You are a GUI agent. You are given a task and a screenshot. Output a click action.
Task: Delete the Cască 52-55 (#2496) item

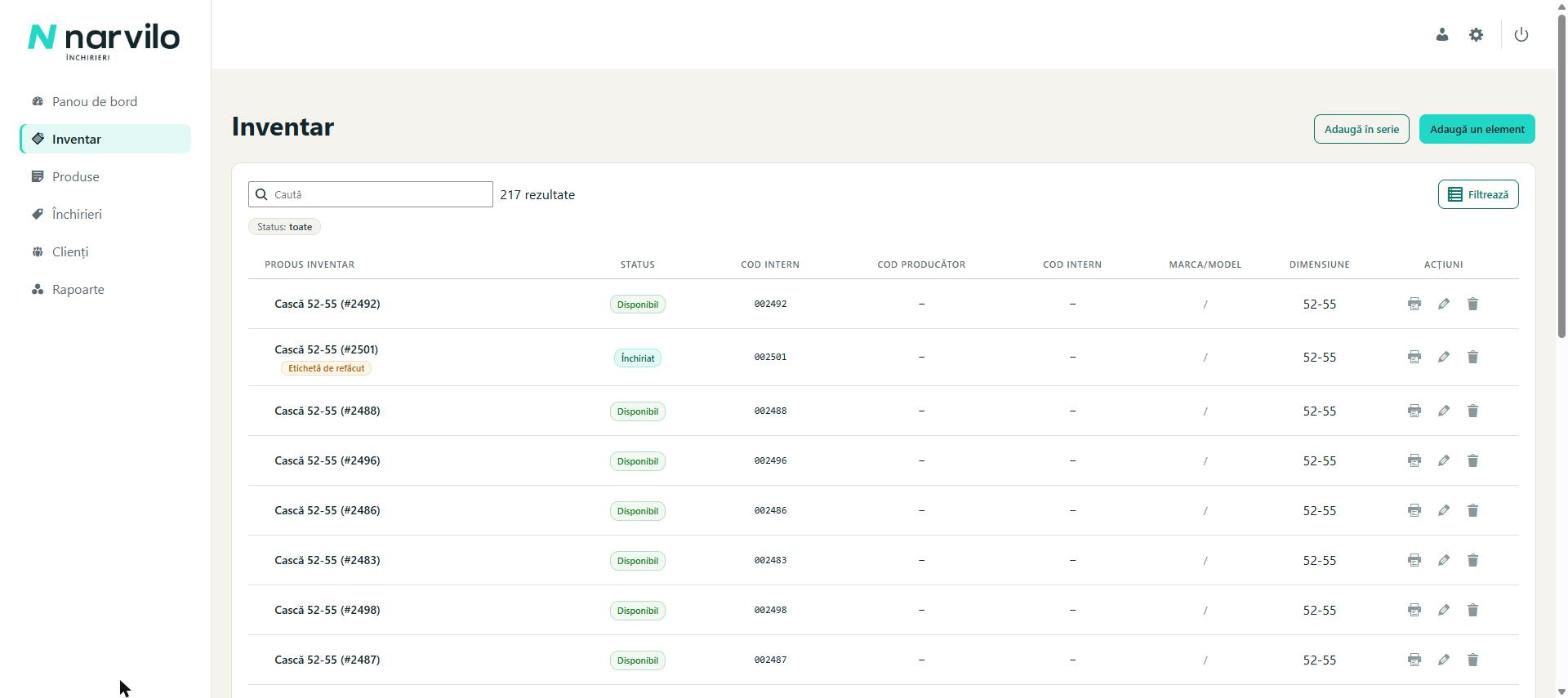pyautogui.click(x=1472, y=461)
